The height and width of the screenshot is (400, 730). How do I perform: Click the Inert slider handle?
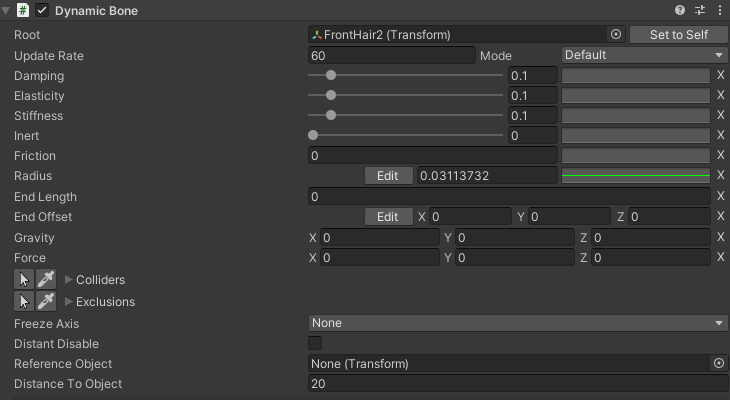tap(313, 135)
